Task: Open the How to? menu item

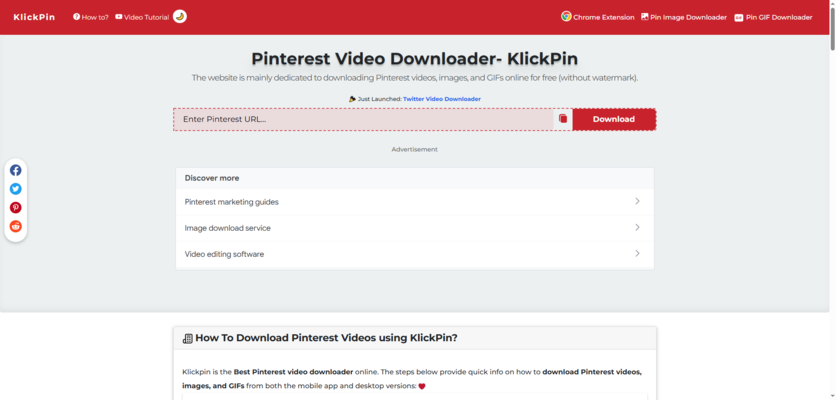Action: point(91,17)
